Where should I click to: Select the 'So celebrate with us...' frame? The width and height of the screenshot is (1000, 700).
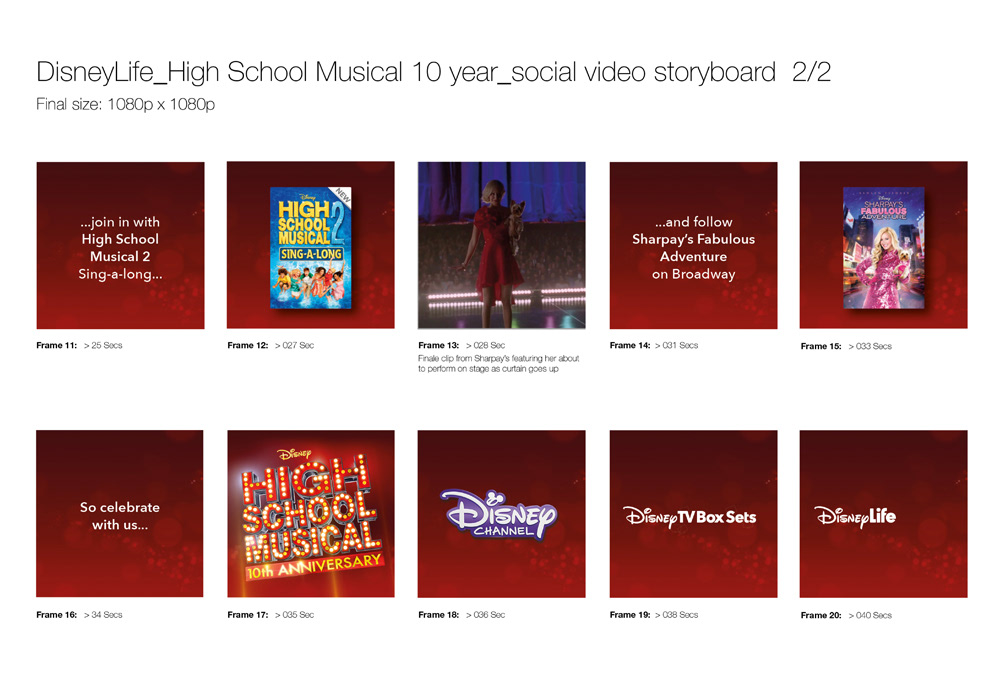120,514
